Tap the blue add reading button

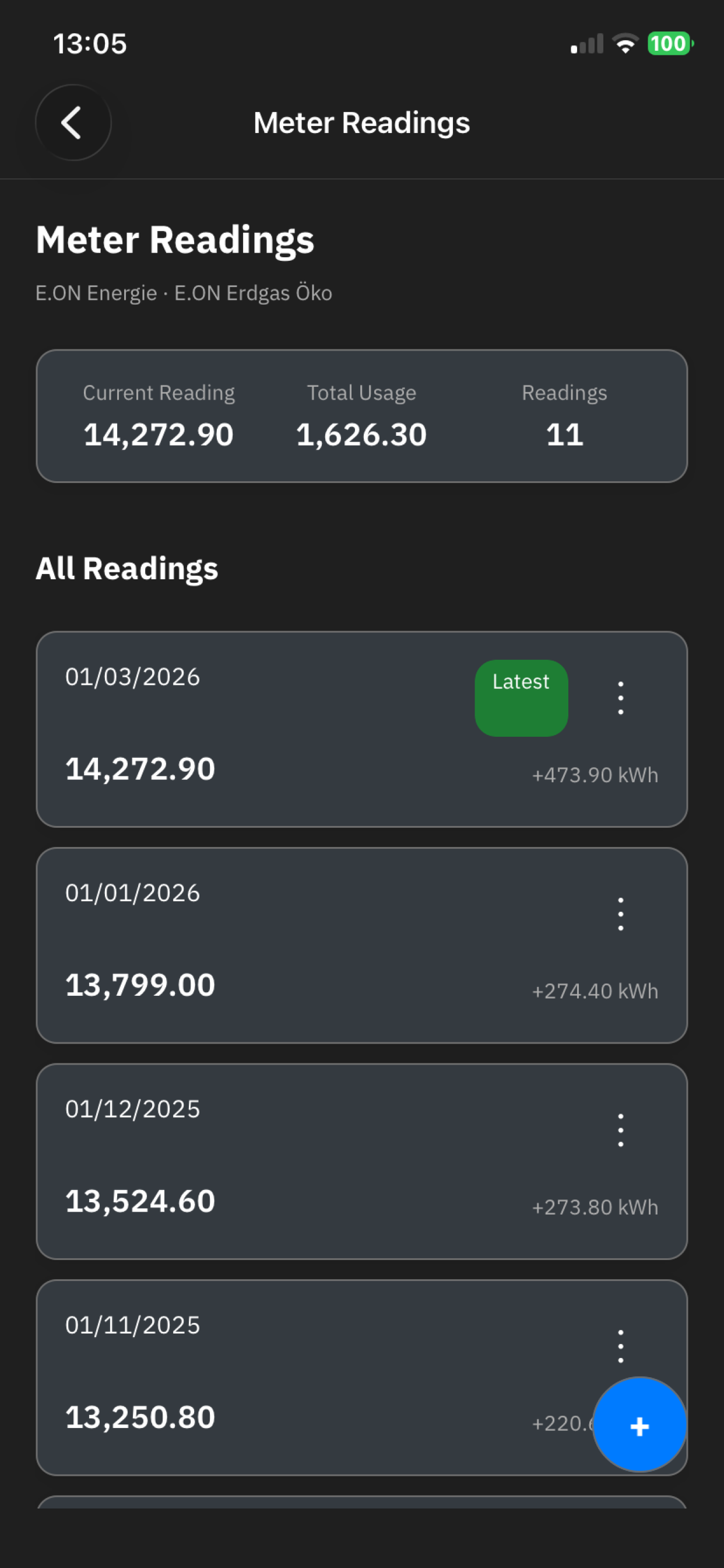pyautogui.click(x=639, y=1426)
